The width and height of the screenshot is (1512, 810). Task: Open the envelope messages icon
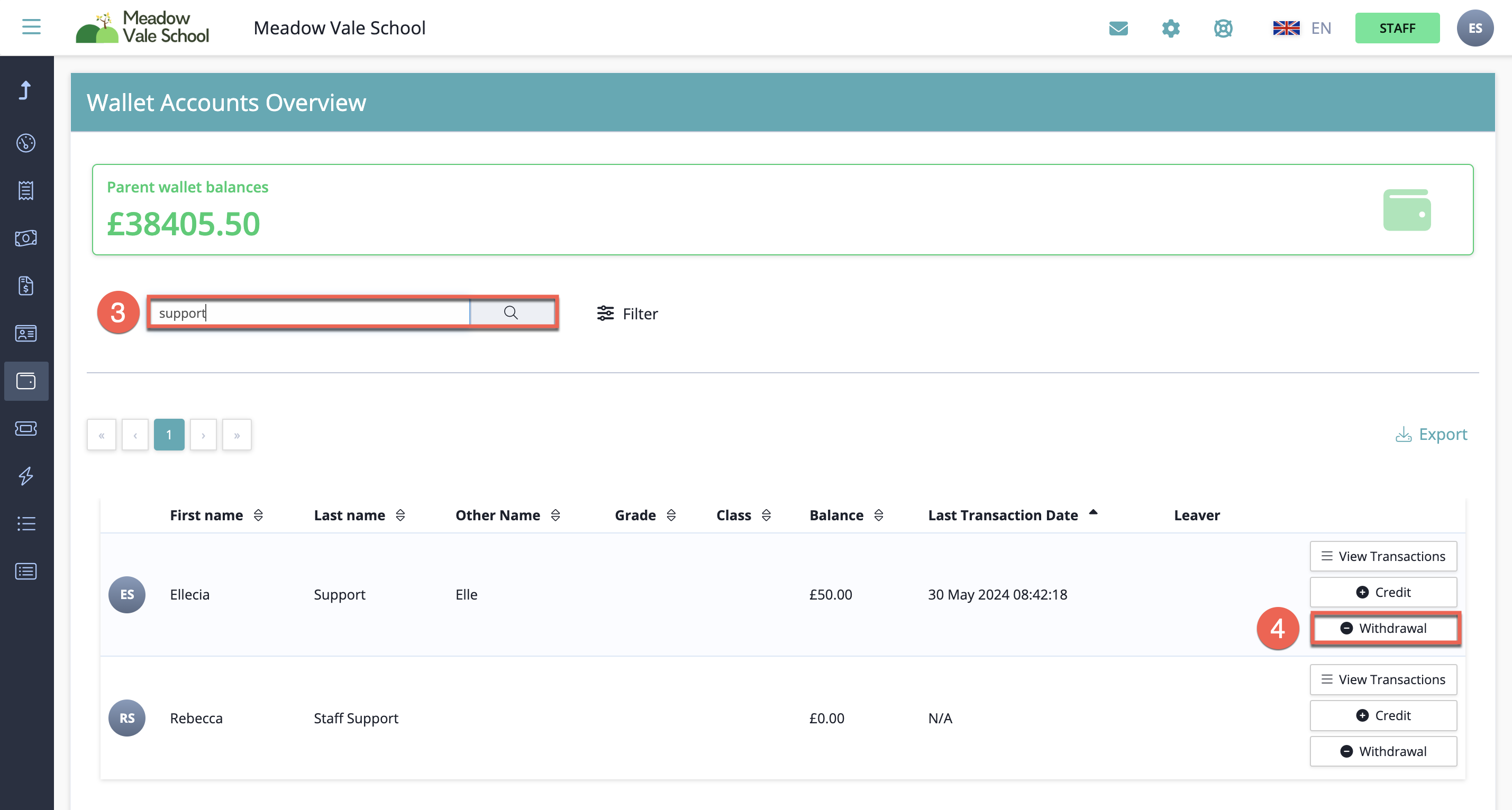click(1118, 28)
